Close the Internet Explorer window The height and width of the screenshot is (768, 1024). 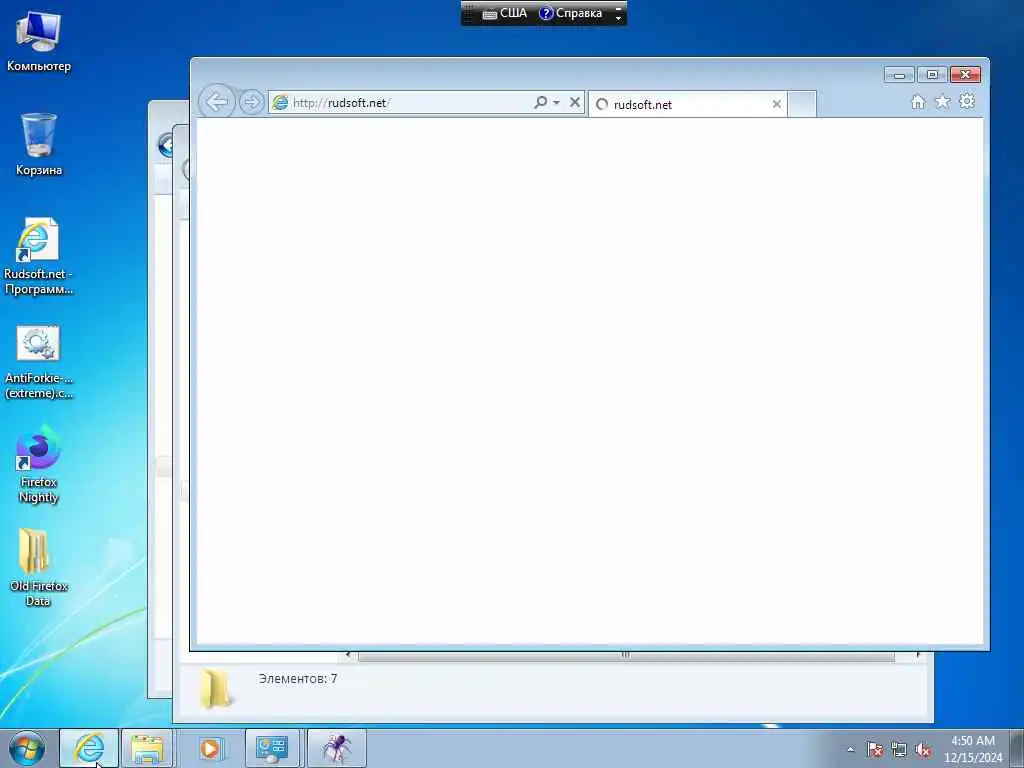pyautogui.click(x=965, y=75)
